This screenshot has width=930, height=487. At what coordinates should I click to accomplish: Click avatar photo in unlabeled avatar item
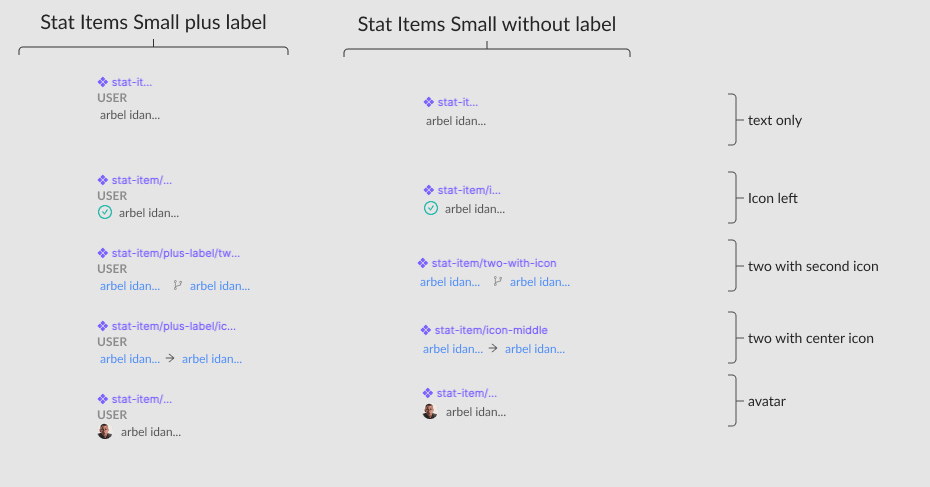pos(430,411)
